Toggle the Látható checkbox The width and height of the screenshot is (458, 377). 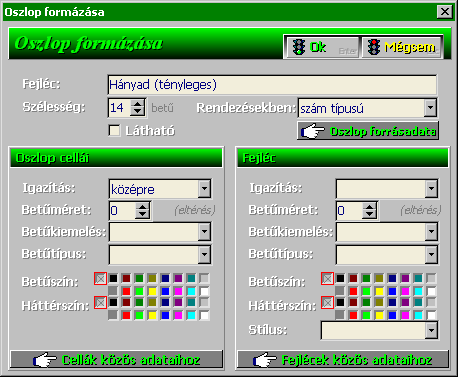pyautogui.click(x=114, y=130)
